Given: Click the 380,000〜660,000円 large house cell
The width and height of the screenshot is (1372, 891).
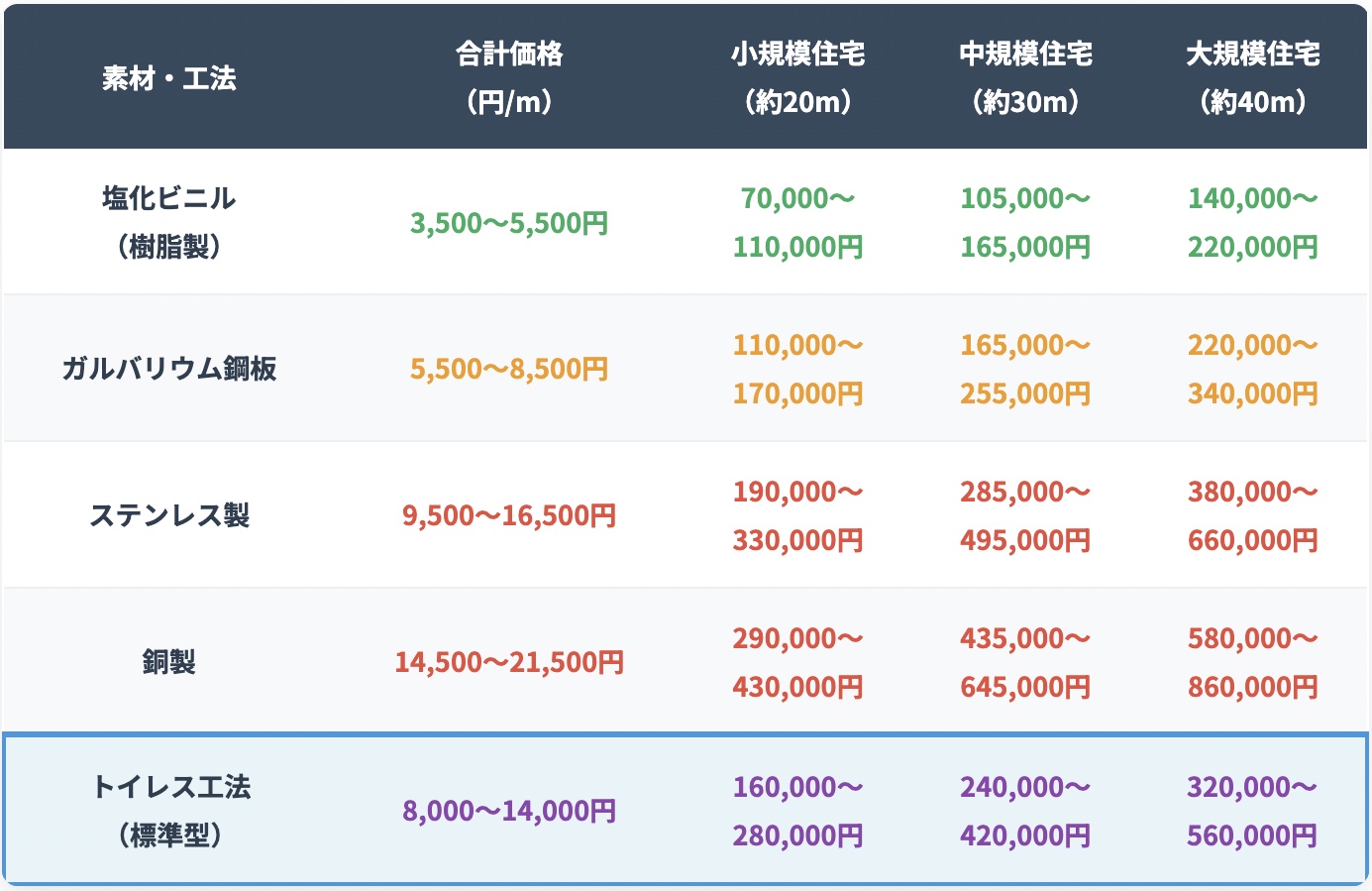Looking at the screenshot, I should tap(1253, 515).
